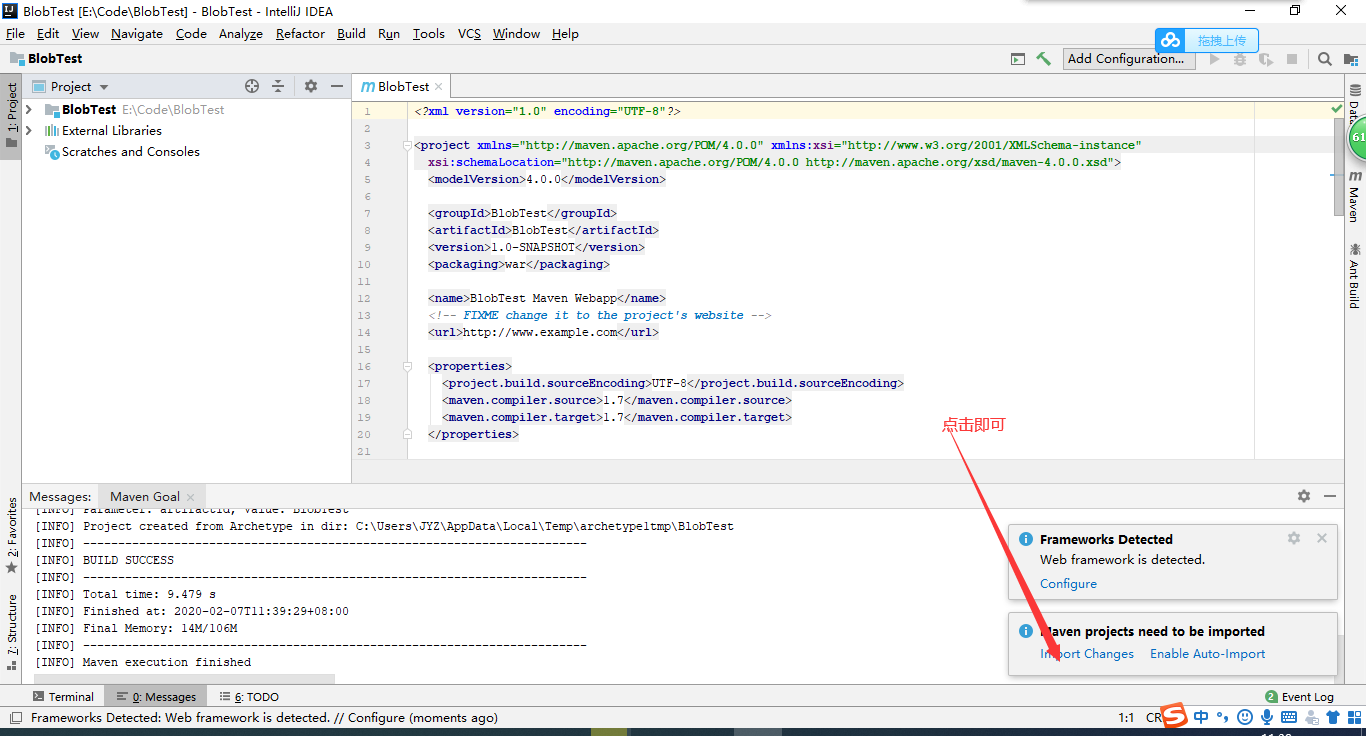Close the BlobTest editor tab
Screen dimensions: 1366x736
pyautogui.click(x=439, y=87)
